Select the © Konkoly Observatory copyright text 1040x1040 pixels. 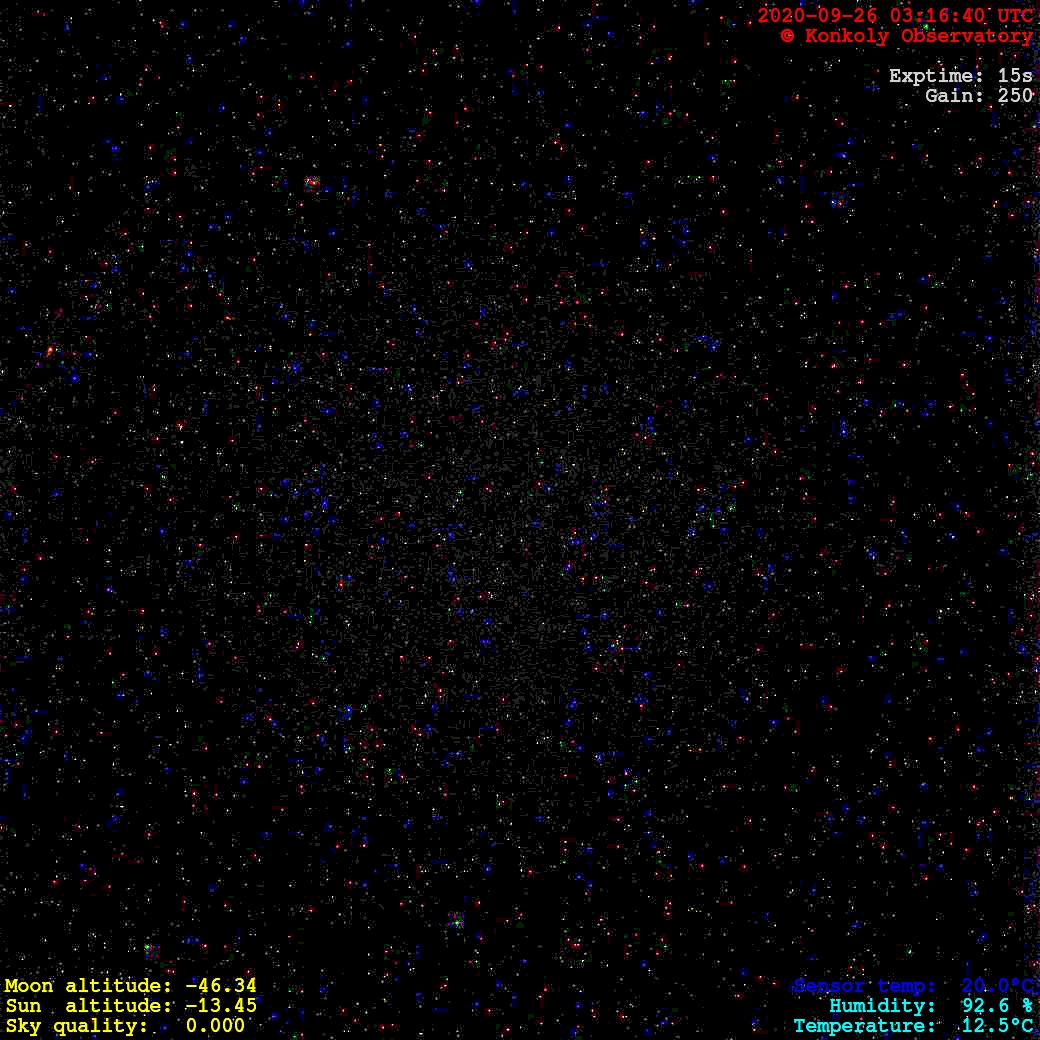click(906, 36)
